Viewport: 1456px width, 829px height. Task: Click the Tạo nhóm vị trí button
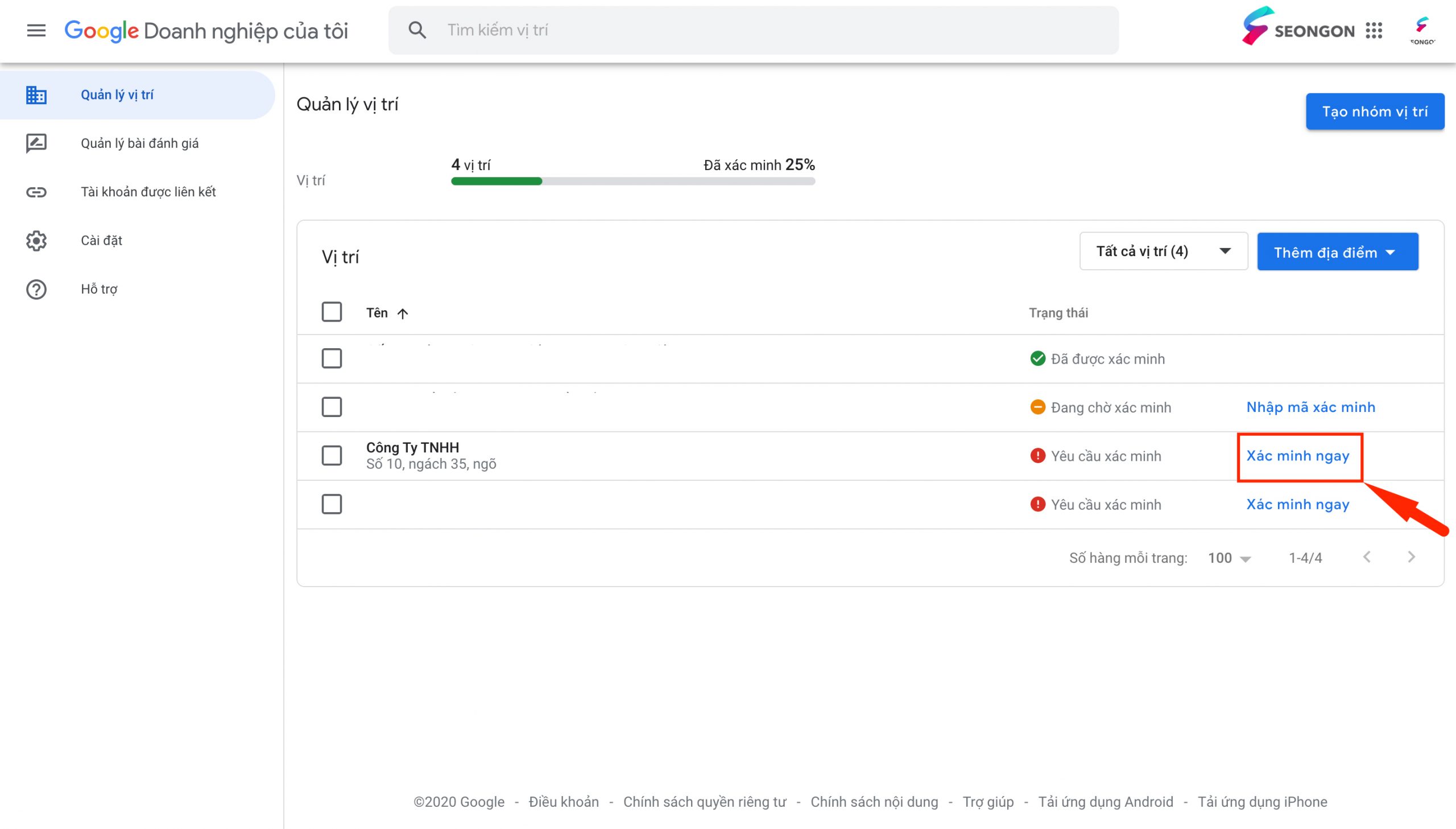(x=1375, y=112)
